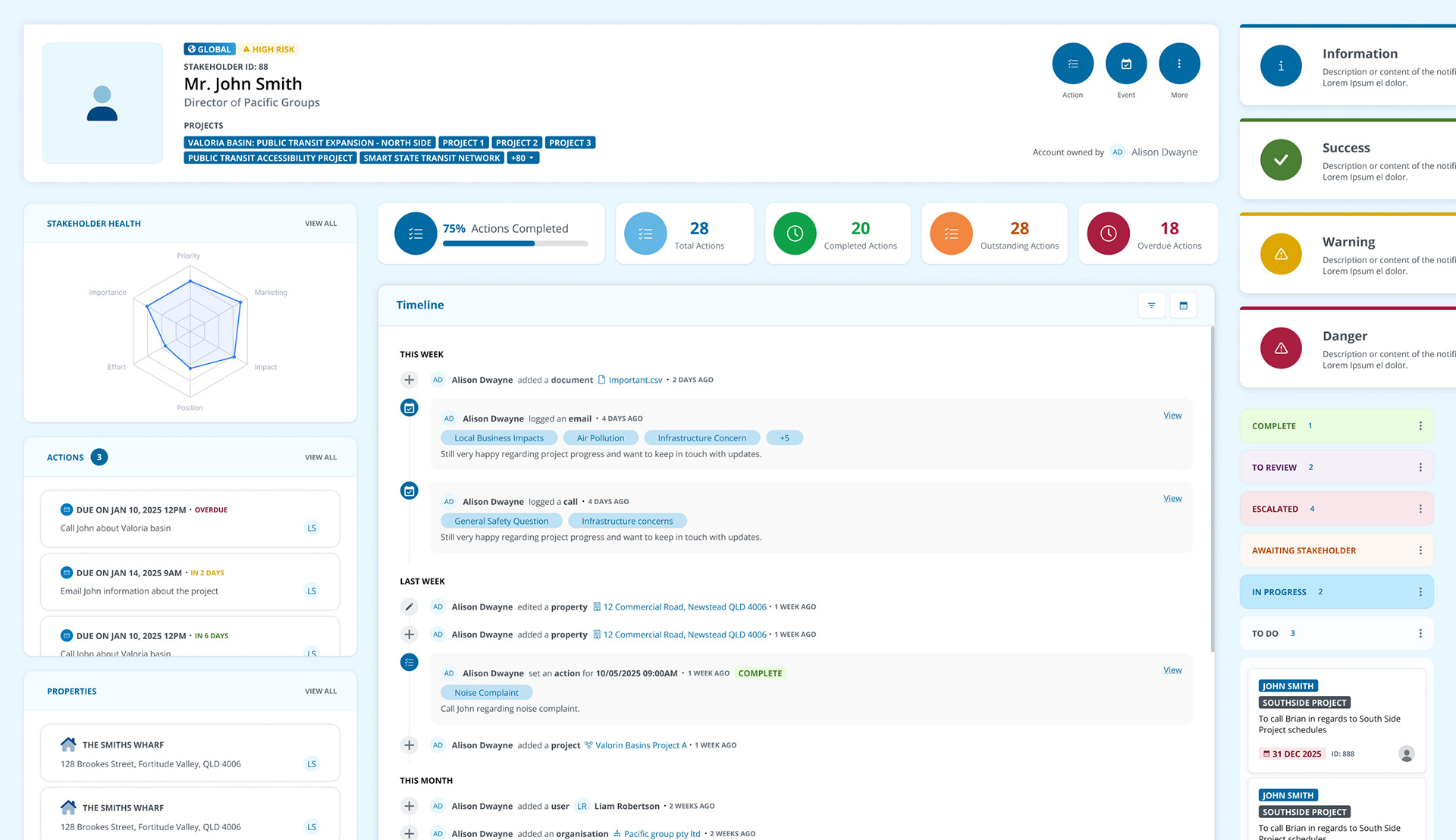Click View link on logged call entry
1456x840 pixels.
[x=1172, y=498]
